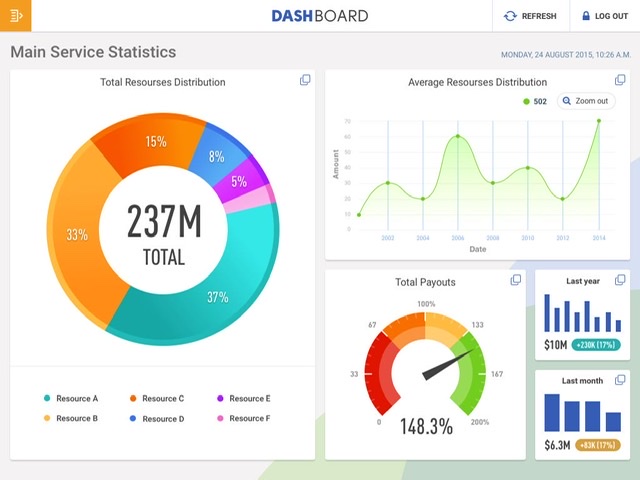The image size is (640, 480).
Task: Expand the Last year panel
Action: [x=621, y=280]
